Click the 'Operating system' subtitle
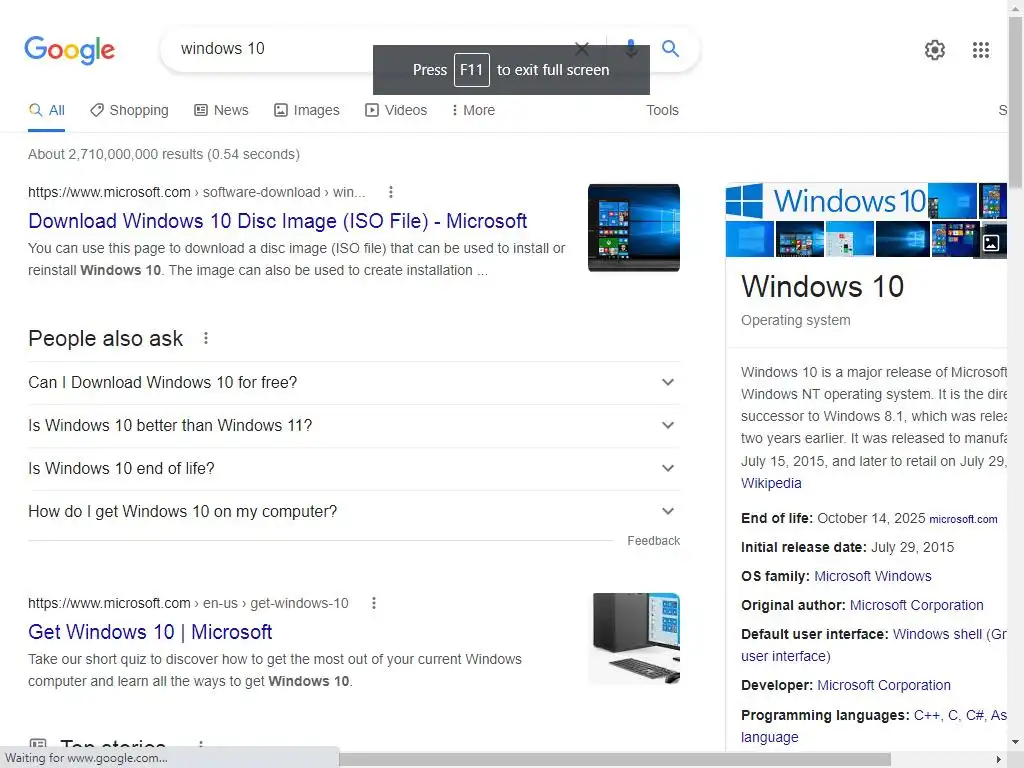1024x768 pixels. (795, 320)
